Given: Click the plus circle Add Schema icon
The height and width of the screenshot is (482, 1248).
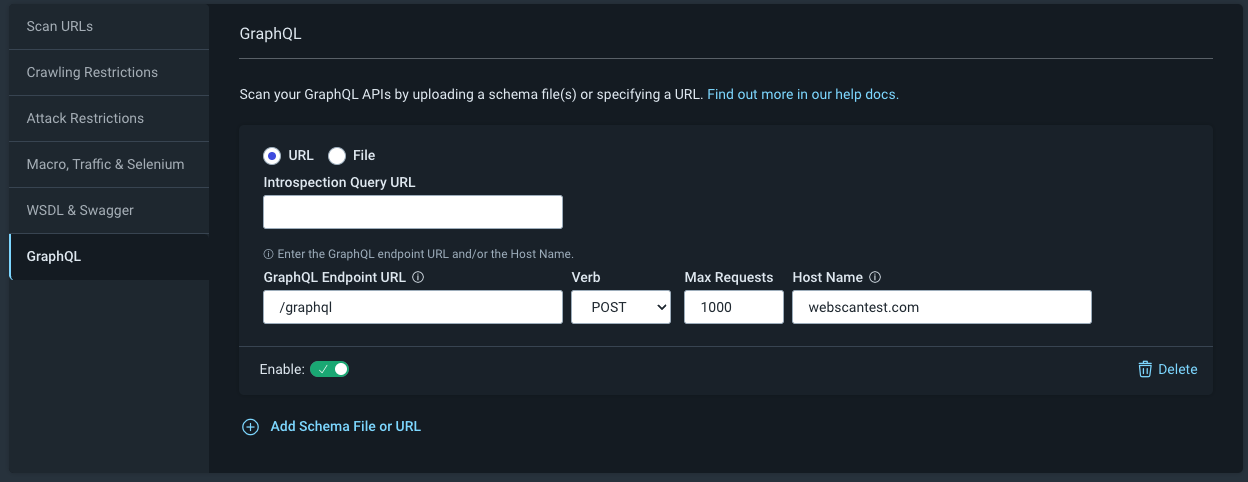Looking at the screenshot, I should click(x=250, y=427).
